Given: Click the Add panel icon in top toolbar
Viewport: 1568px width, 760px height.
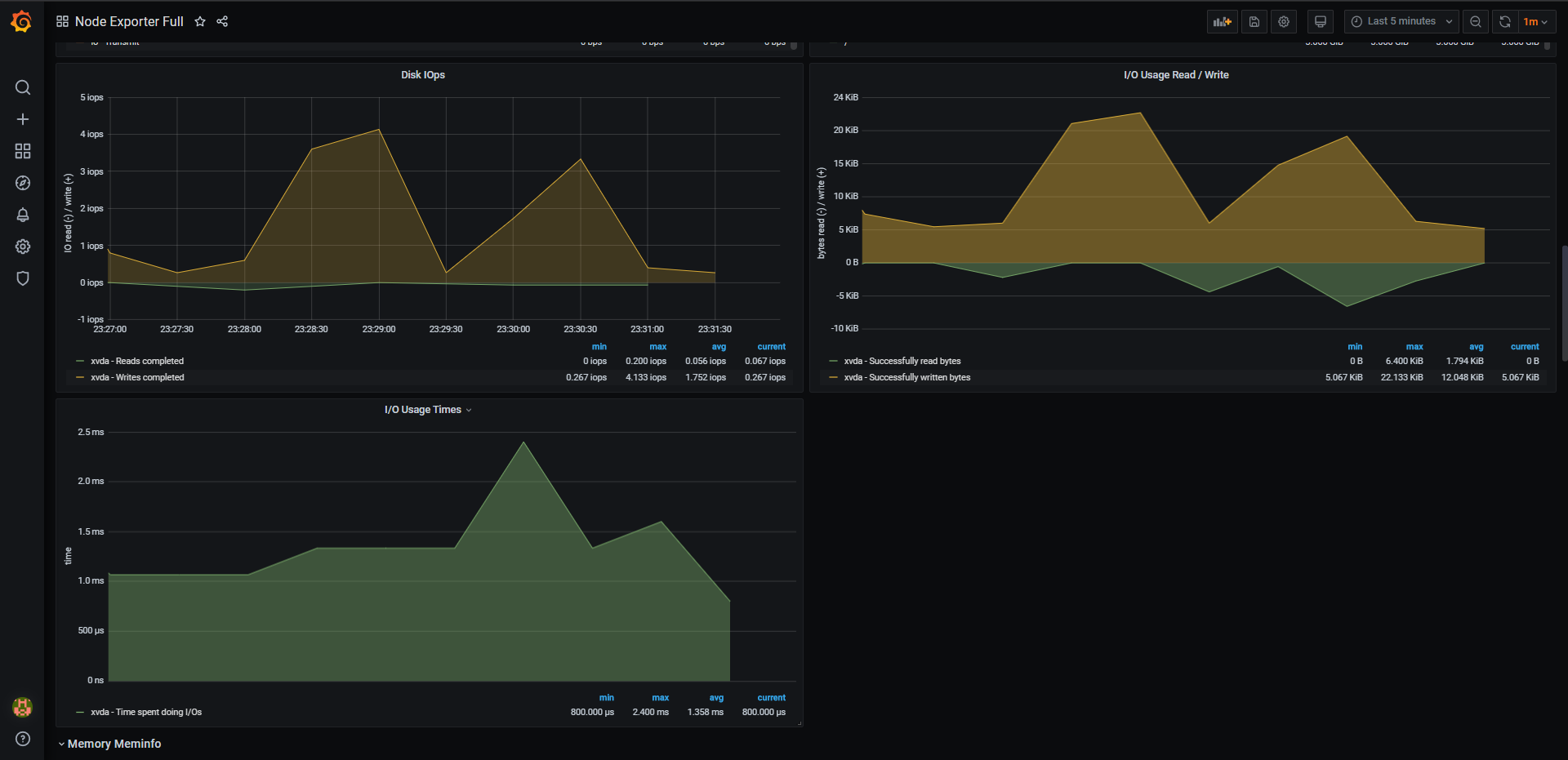Looking at the screenshot, I should 1222,21.
